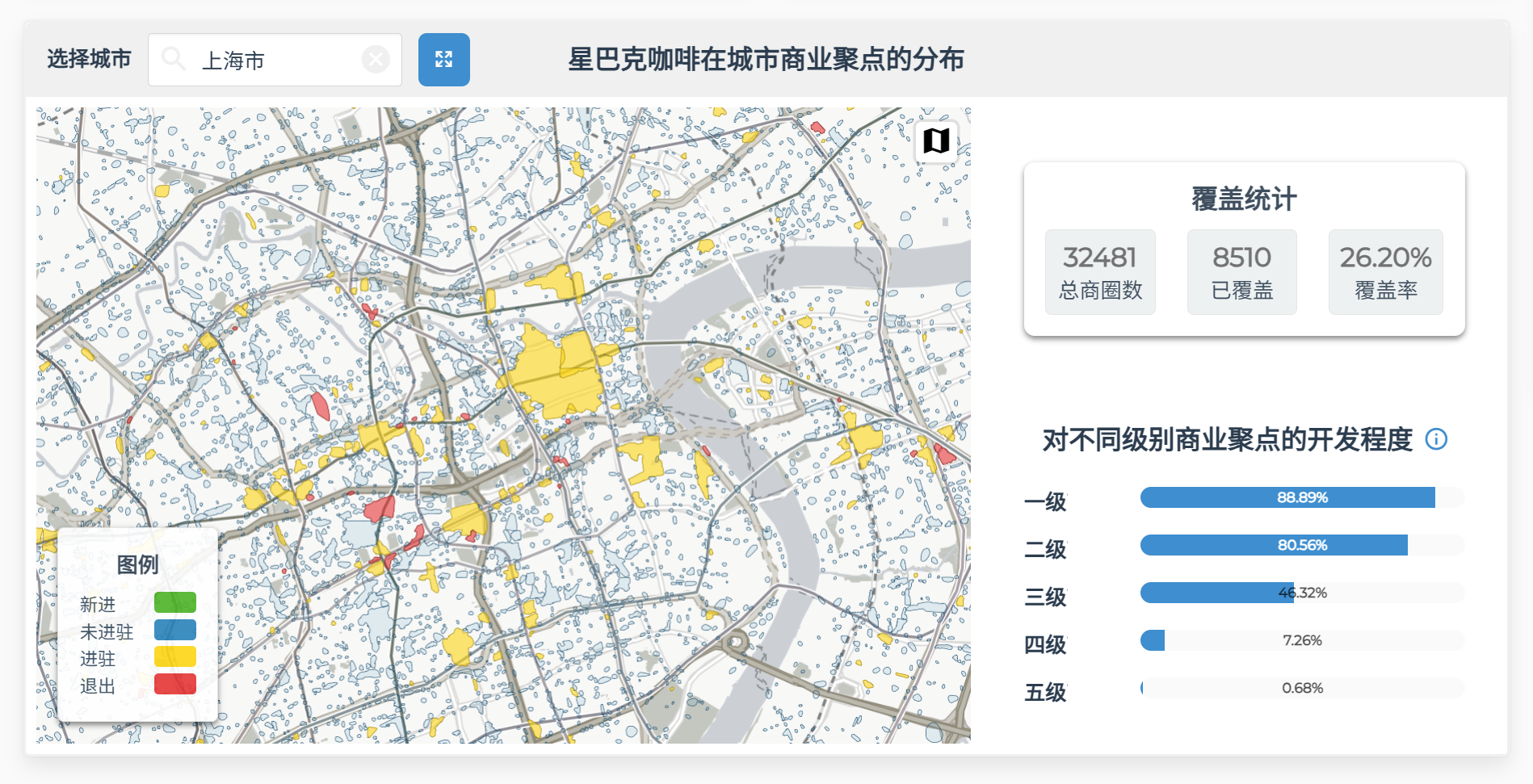Click the 一级 level label
This screenshot has height=784, width=1533.
(x=1045, y=501)
